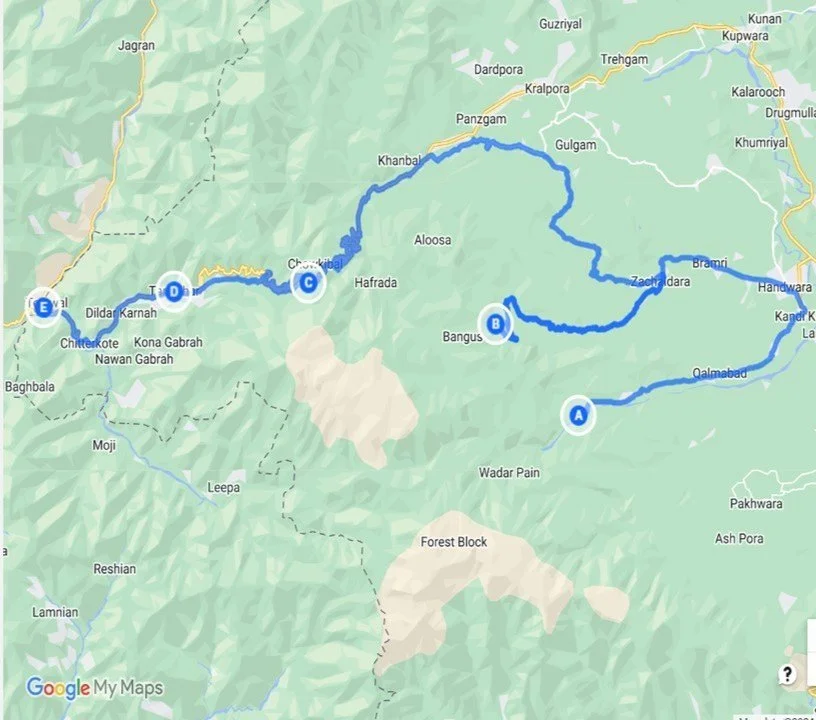816x720 pixels.
Task: Click the Pakhwara map label
Action: tap(756, 504)
